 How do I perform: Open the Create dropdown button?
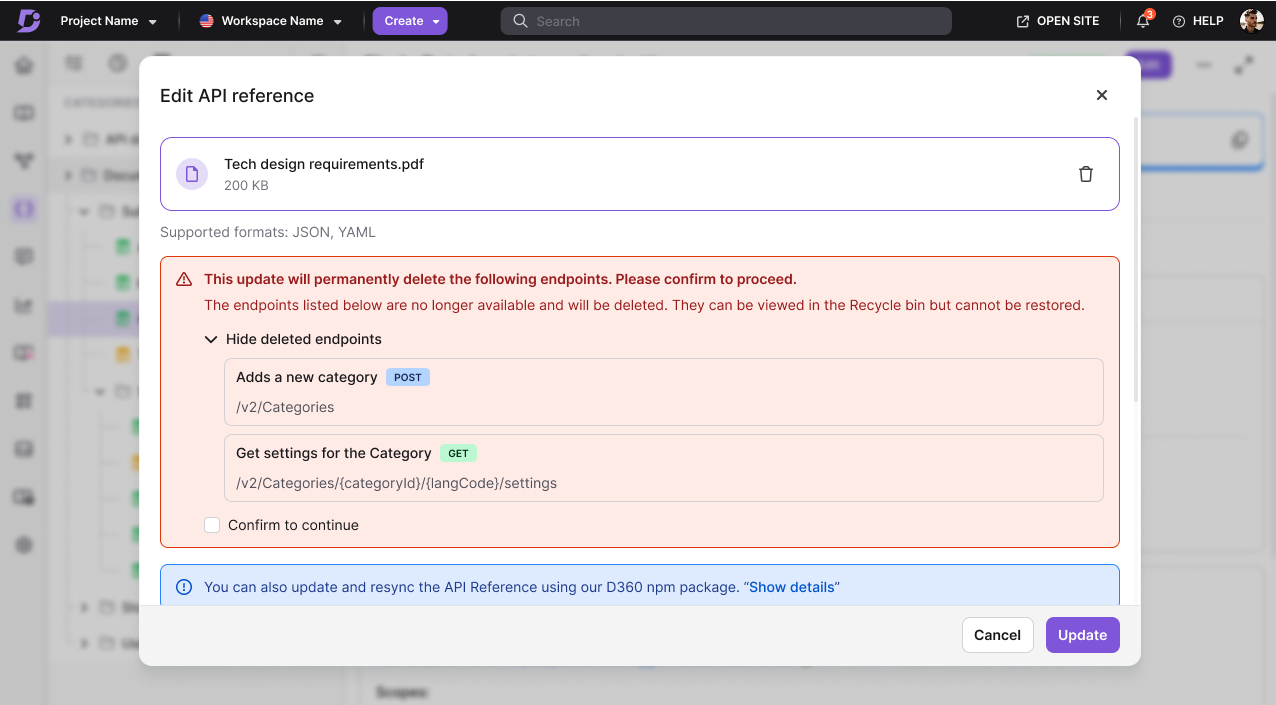(410, 21)
